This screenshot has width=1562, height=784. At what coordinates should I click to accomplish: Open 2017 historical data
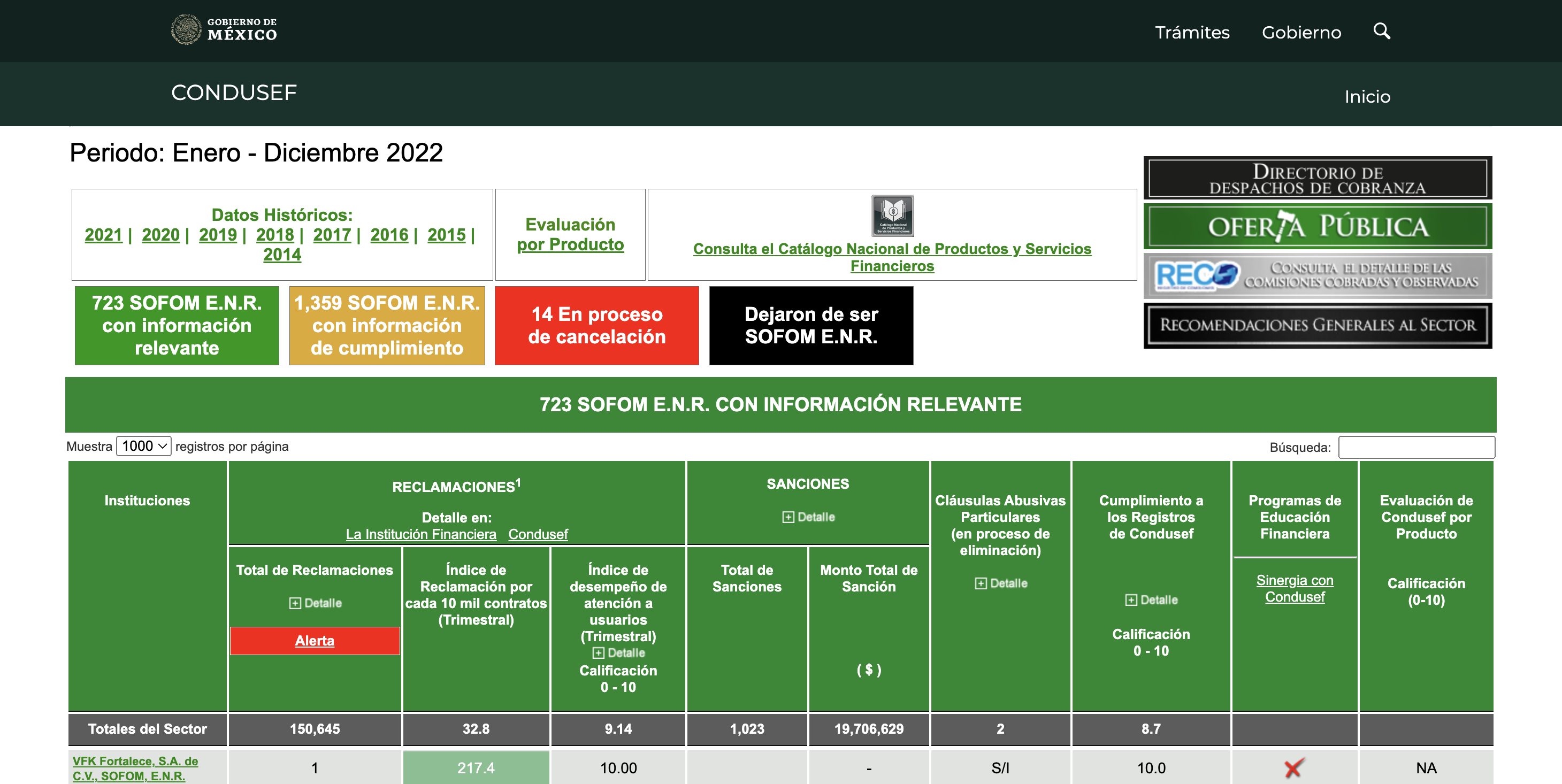point(332,235)
